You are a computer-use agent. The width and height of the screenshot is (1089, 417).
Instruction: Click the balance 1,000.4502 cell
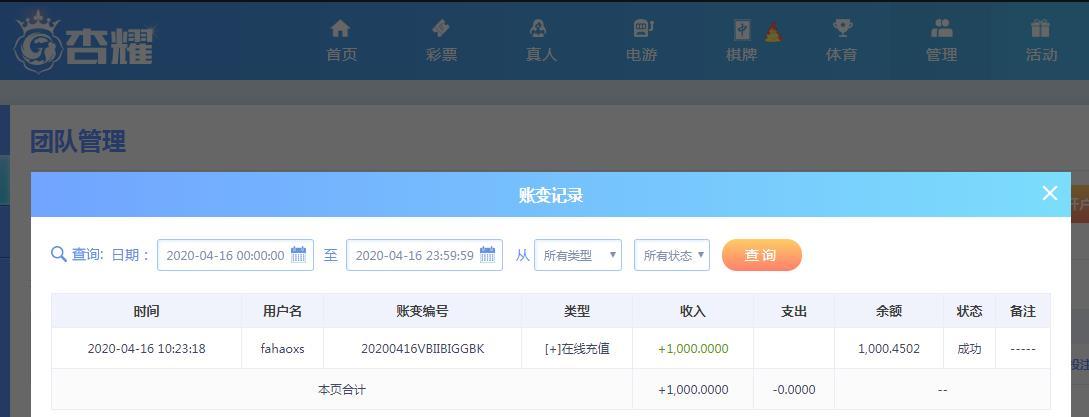point(889,349)
